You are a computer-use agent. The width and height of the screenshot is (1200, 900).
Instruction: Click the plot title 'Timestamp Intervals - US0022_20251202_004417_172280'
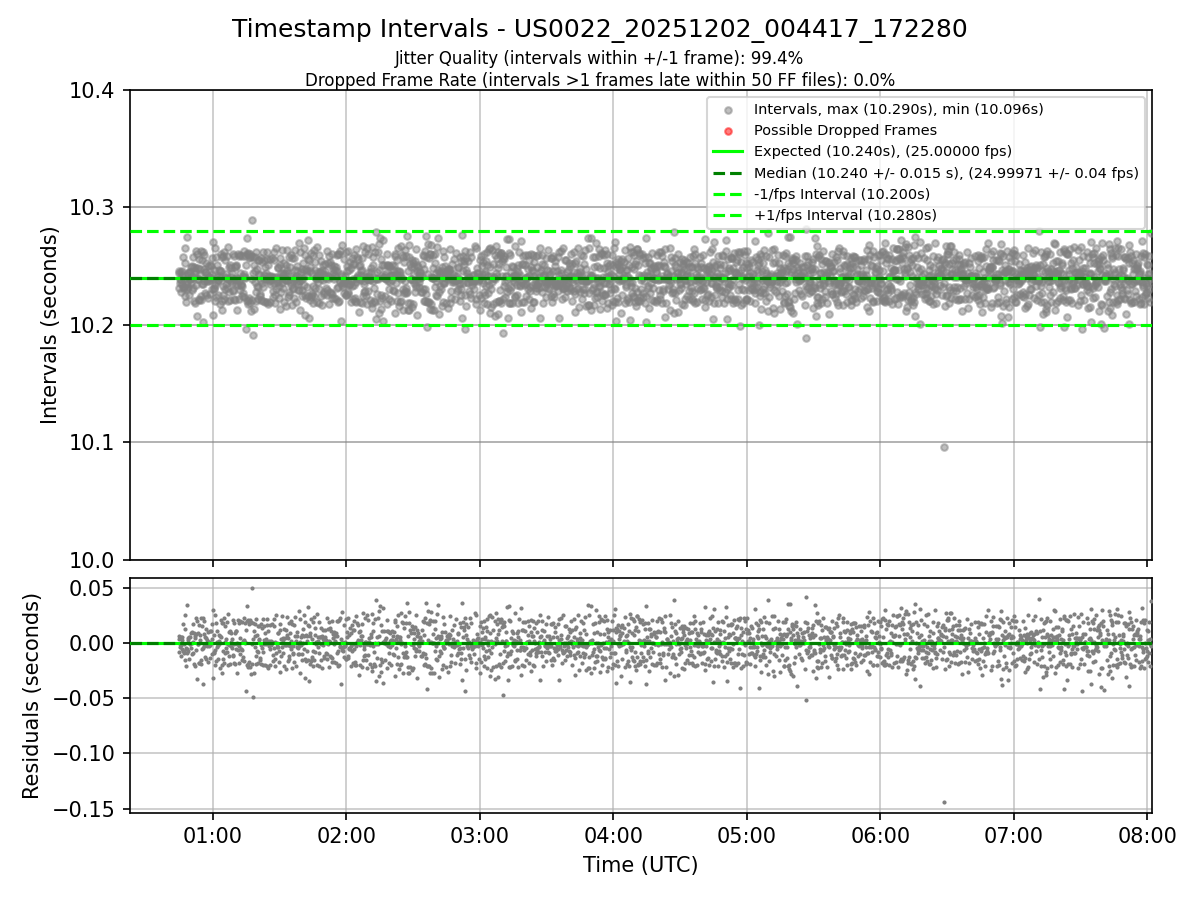(600, 29)
